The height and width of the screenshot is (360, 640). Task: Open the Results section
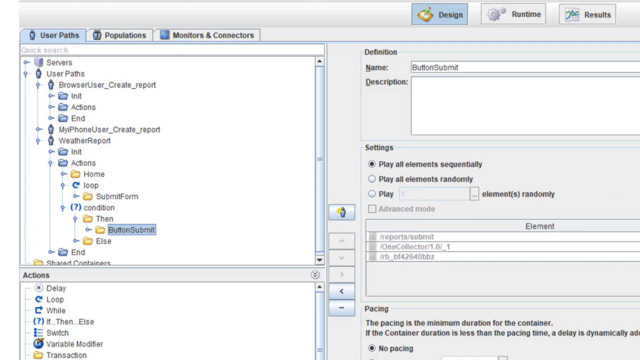pyautogui.click(x=587, y=15)
